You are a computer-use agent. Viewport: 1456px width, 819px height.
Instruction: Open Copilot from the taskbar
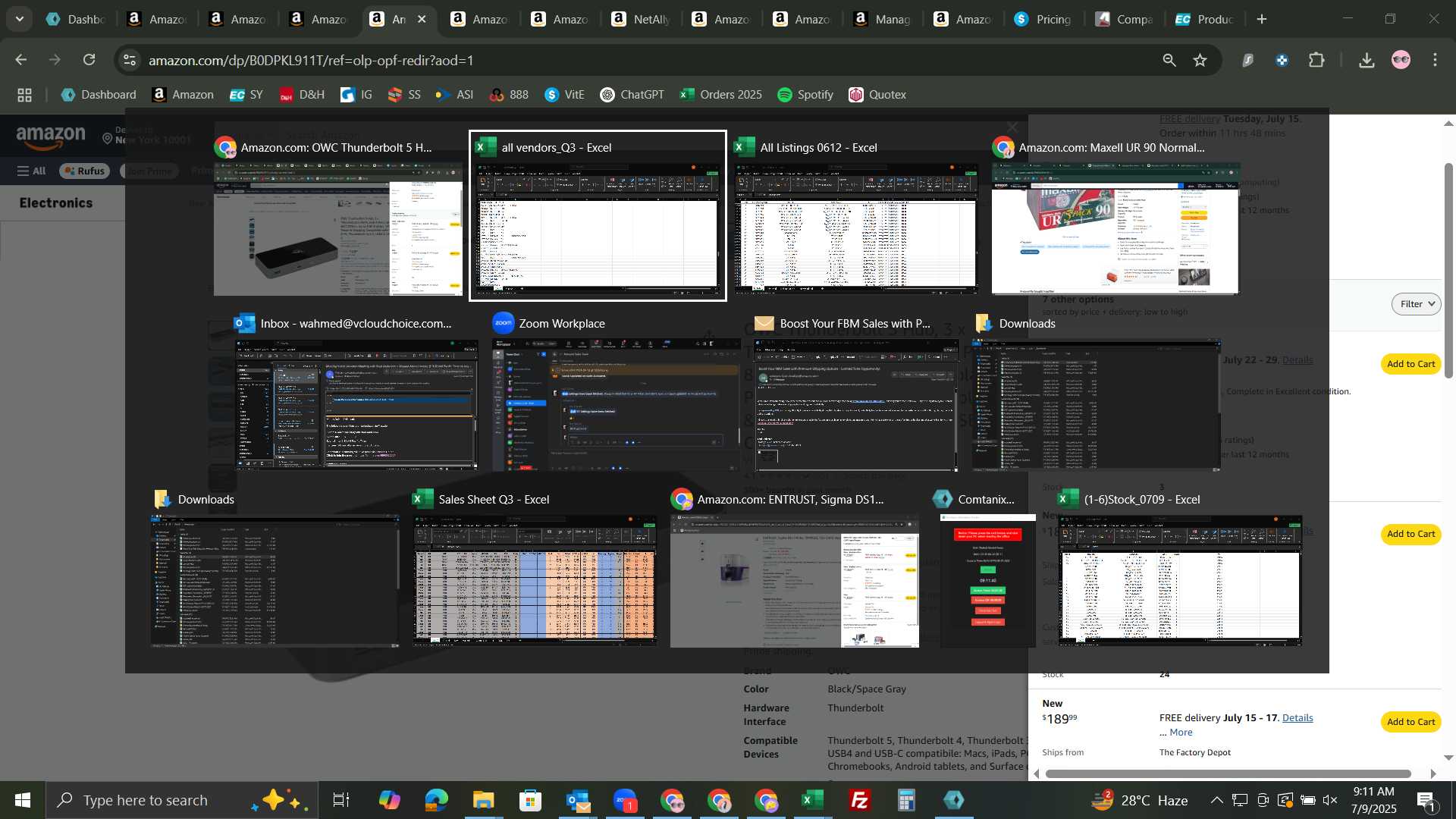(x=389, y=800)
